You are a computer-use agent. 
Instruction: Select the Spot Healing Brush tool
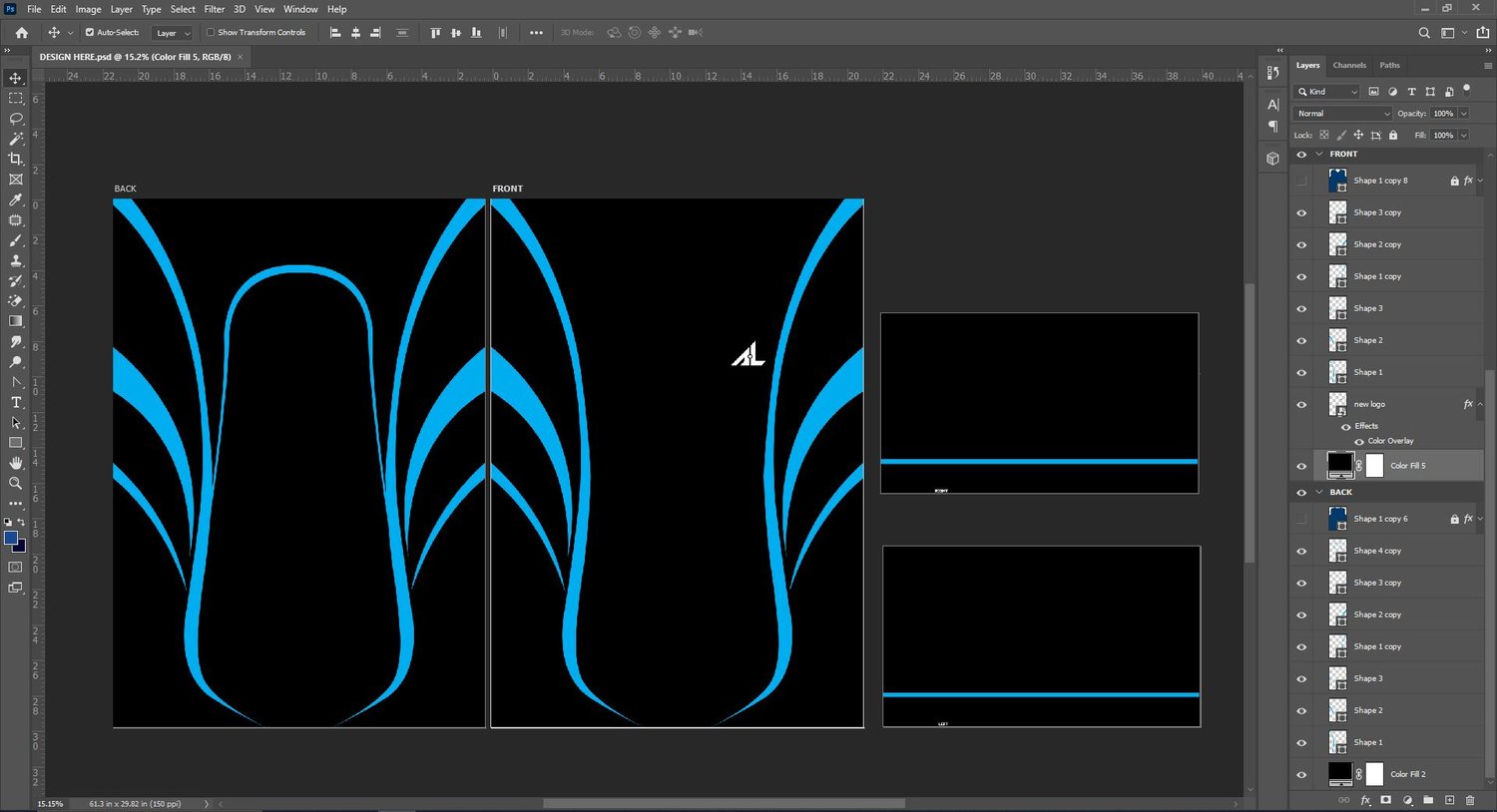click(x=16, y=220)
